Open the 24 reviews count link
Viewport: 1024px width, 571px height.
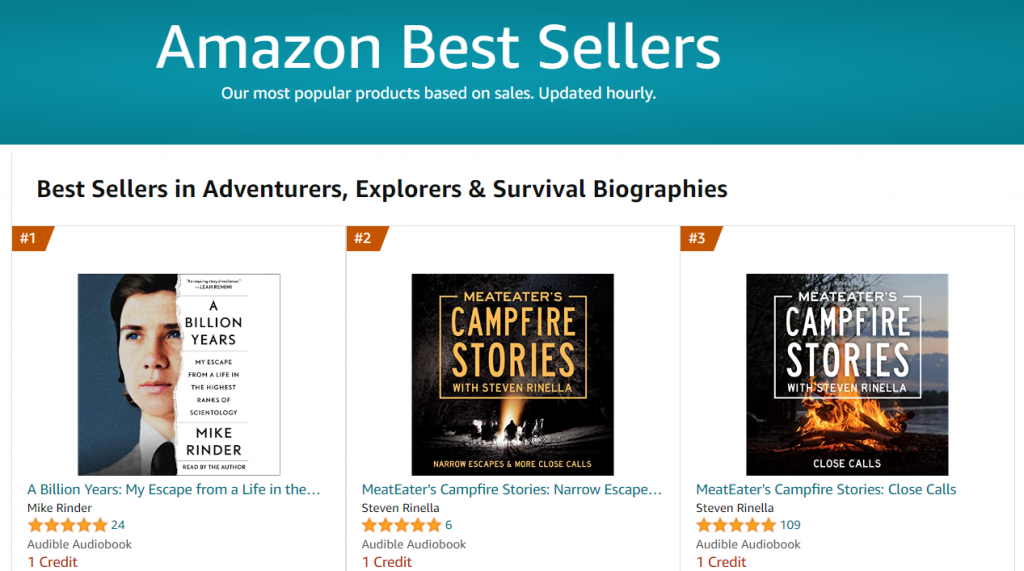click(118, 525)
